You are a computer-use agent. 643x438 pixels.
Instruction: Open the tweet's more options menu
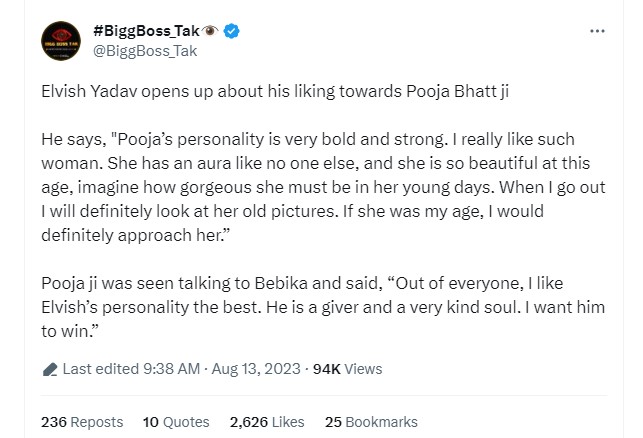pyautogui.click(x=597, y=31)
